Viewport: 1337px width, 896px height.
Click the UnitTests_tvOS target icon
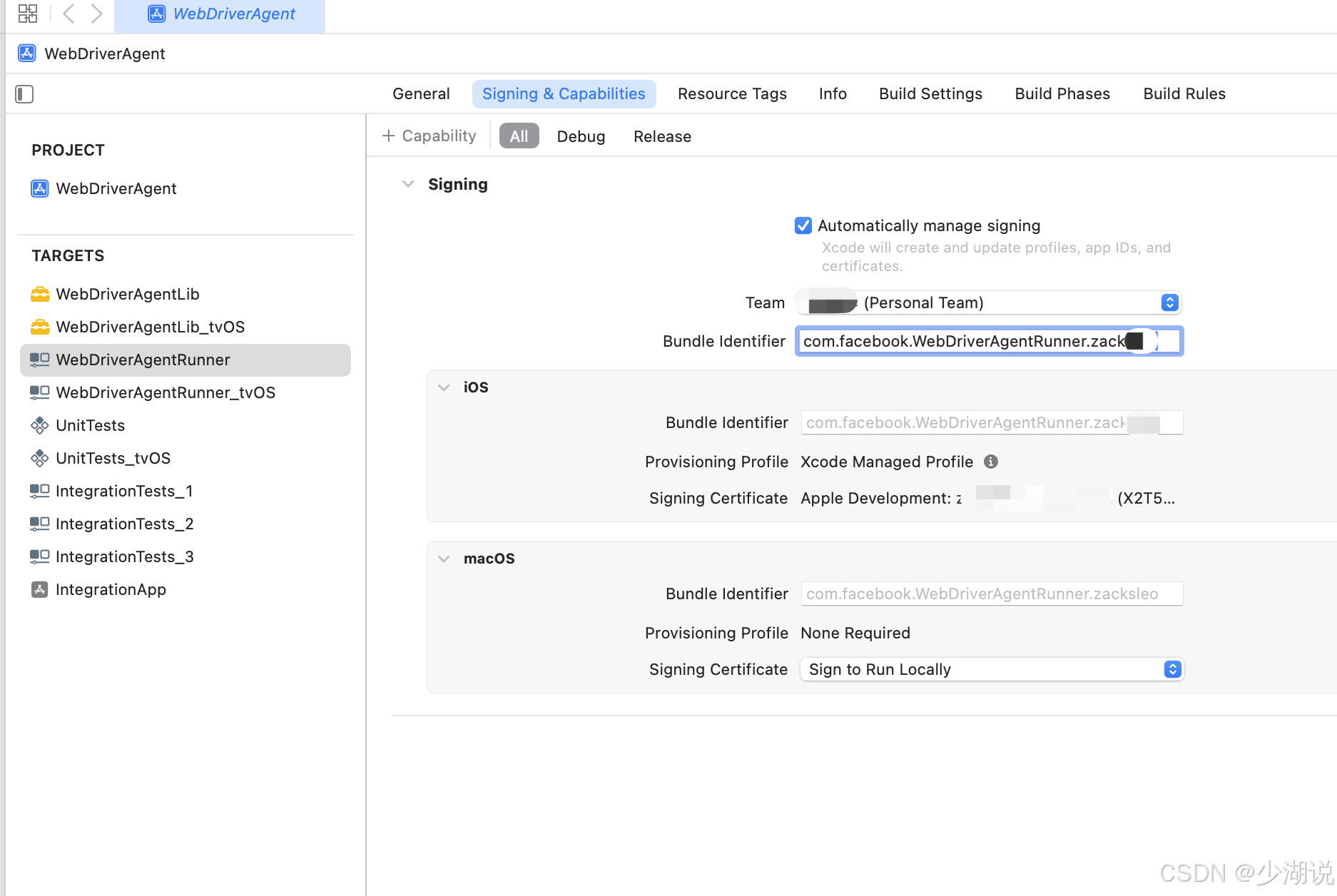point(40,458)
